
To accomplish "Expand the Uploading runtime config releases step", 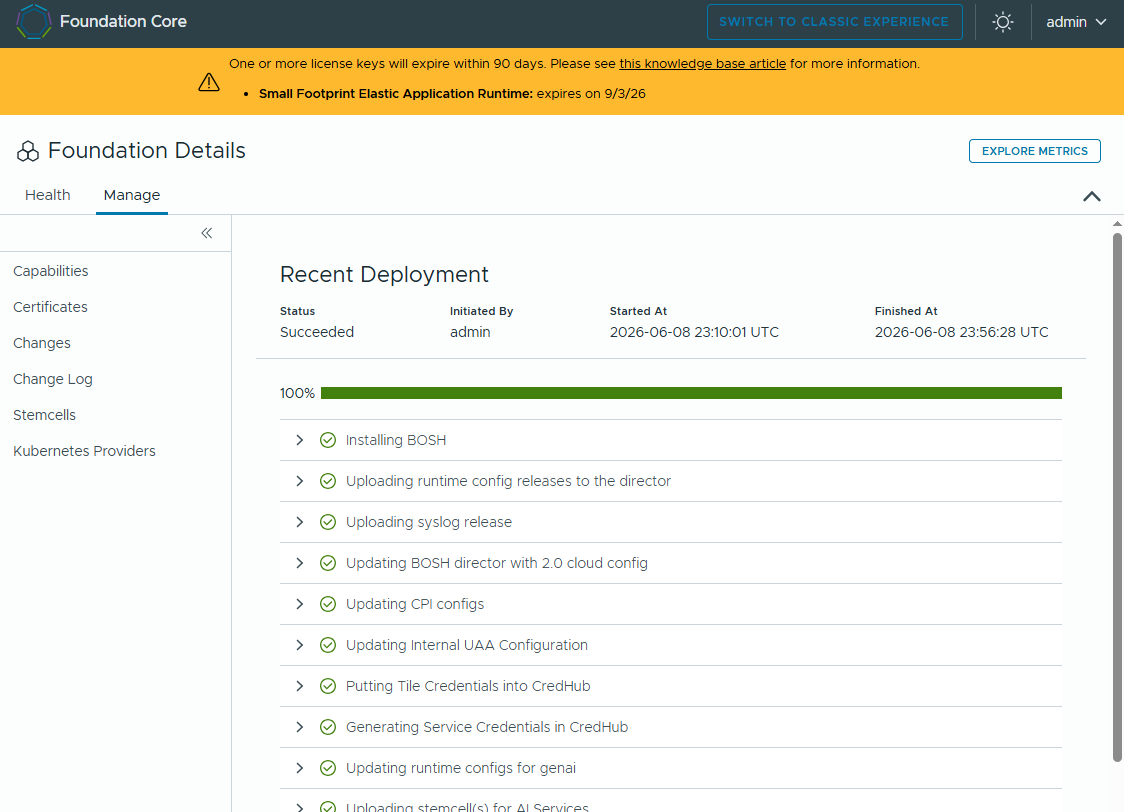I will click(x=300, y=481).
